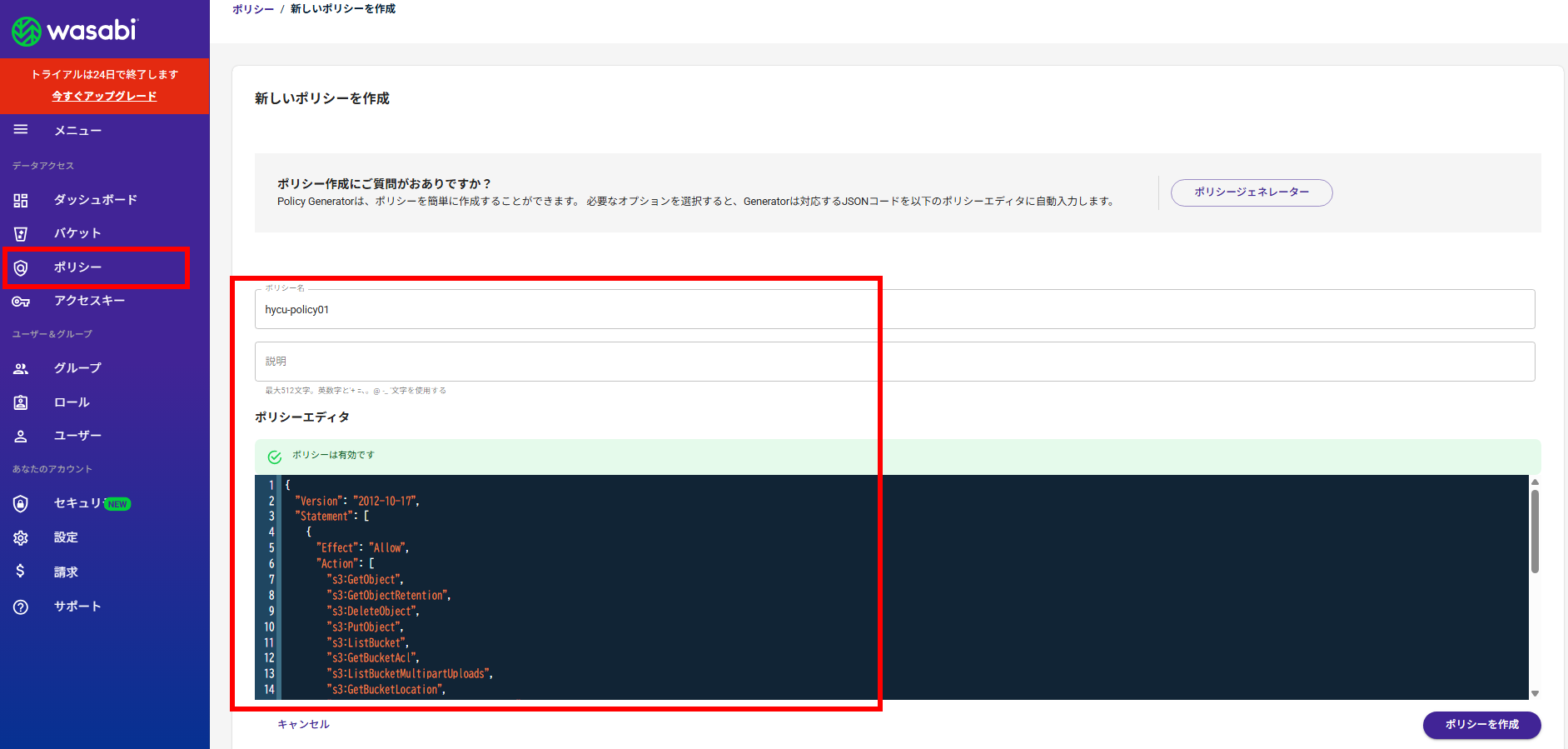The image size is (1568, 749).
Task: Click the 説明 description input field
Action: tap(894, 362)
